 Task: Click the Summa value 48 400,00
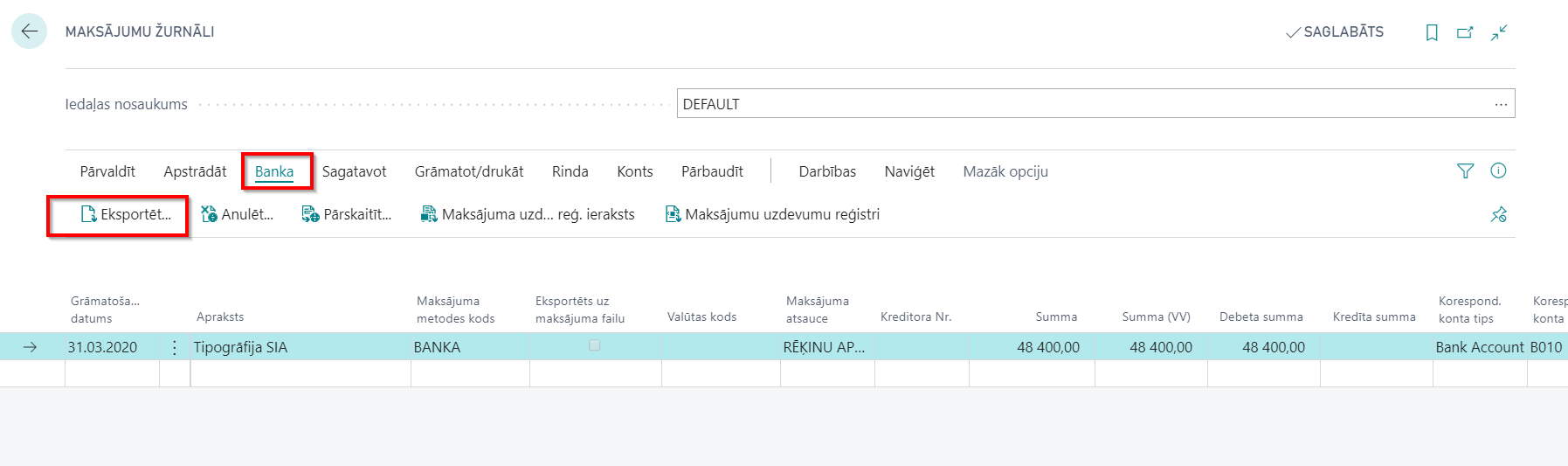click(1032, 347)
